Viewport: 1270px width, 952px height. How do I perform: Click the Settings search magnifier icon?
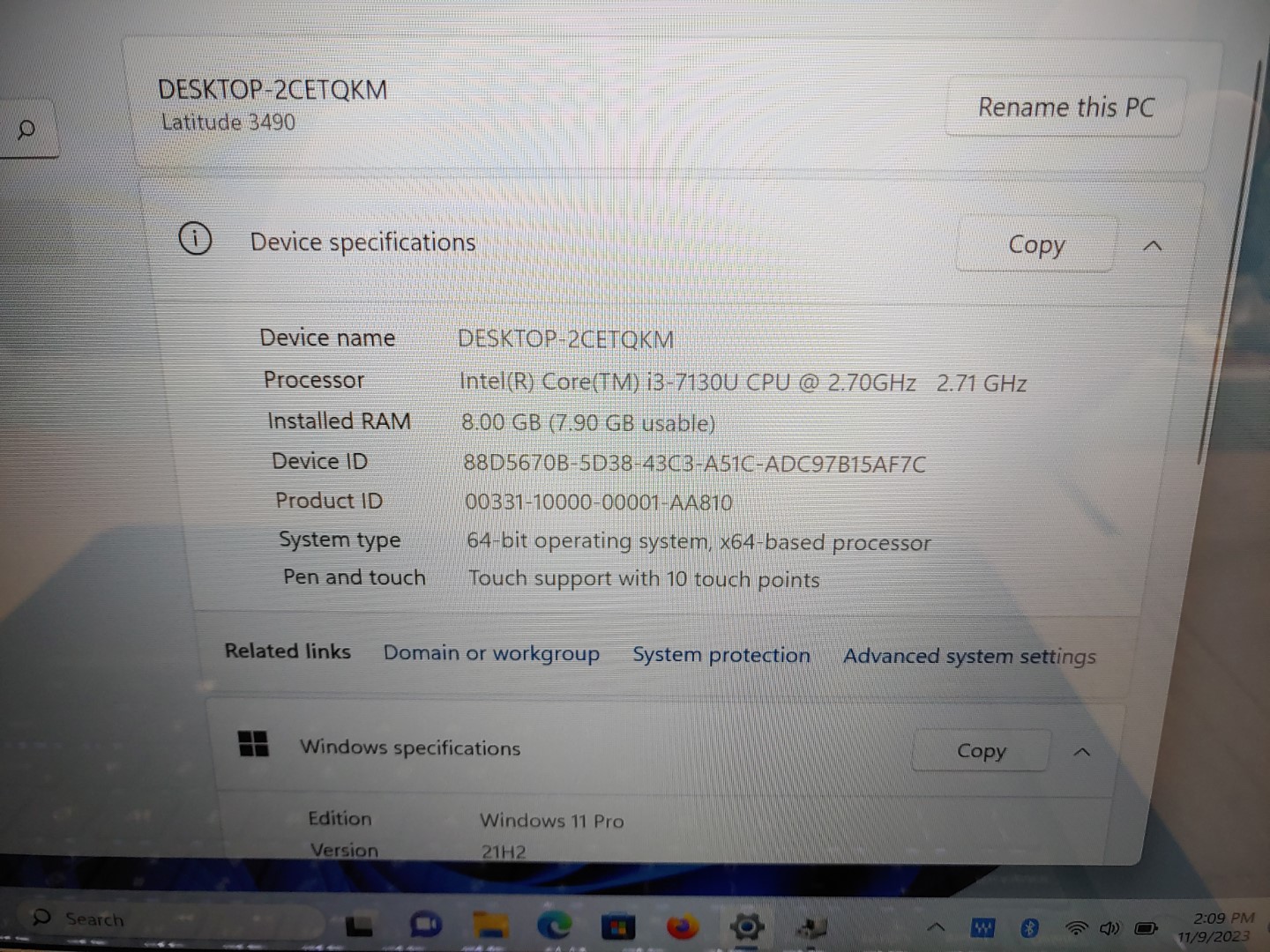26,130
